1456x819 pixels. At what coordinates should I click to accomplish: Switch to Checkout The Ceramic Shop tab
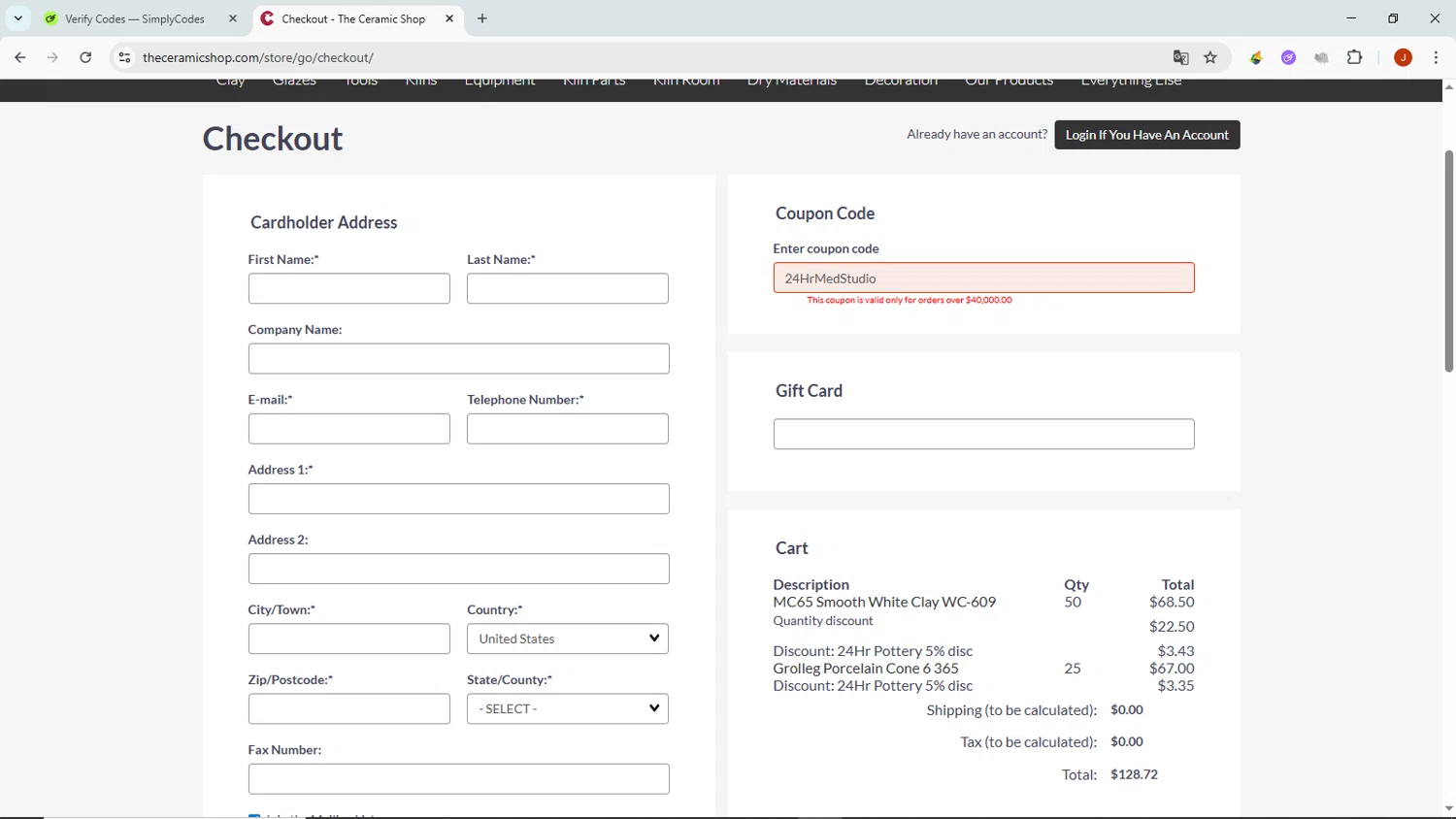[x=353, y=18]
